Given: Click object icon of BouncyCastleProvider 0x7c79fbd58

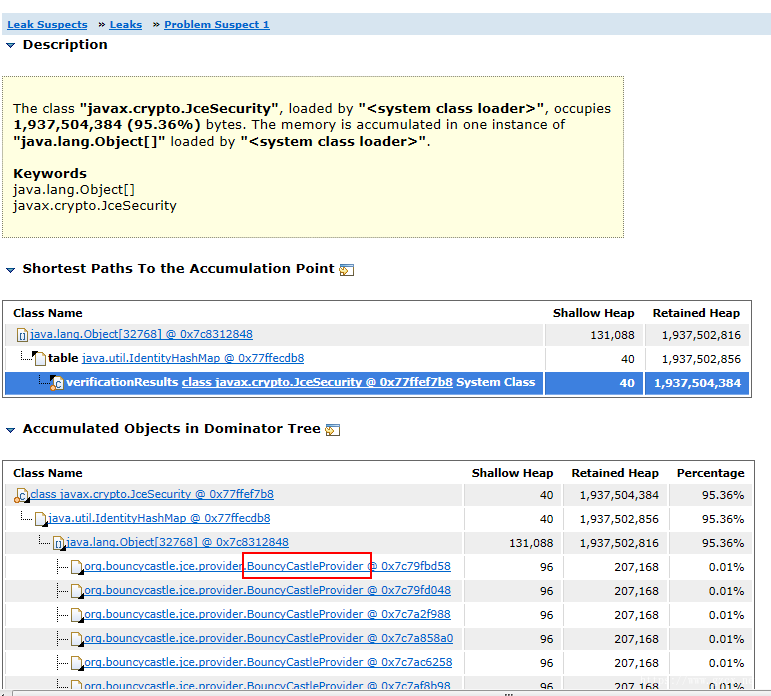Looking at the screenshot, I should (77, 567).
